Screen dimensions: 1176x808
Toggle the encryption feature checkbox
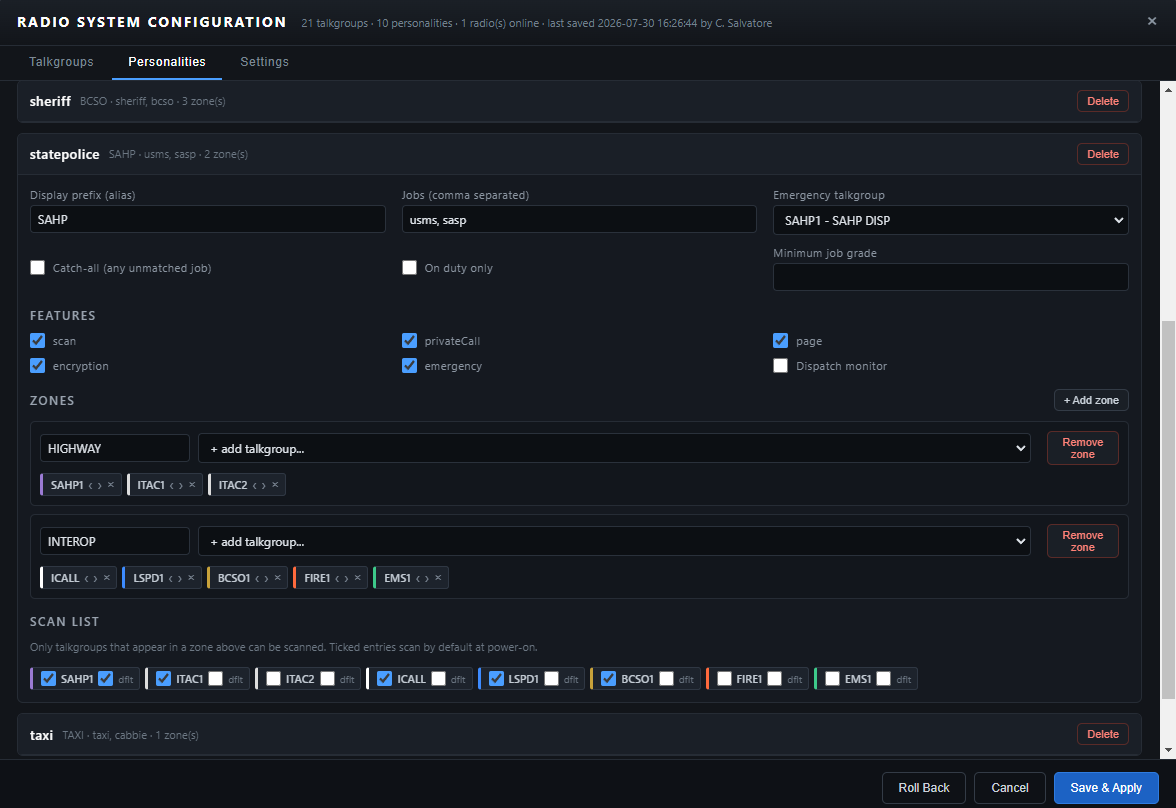click(38, 365)
